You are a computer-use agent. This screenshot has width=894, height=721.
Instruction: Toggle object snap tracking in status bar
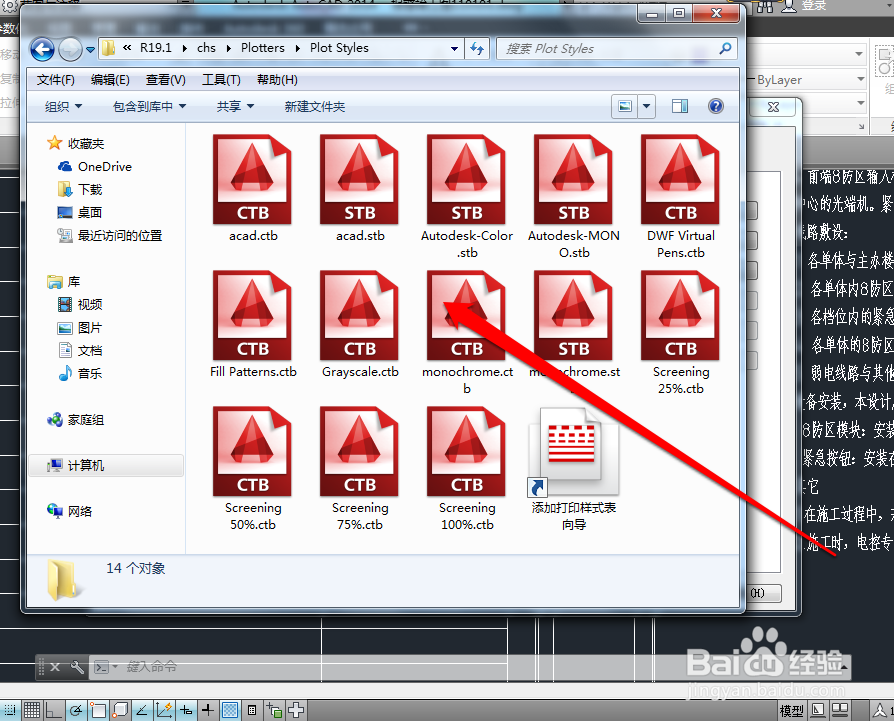click(141, 710)
